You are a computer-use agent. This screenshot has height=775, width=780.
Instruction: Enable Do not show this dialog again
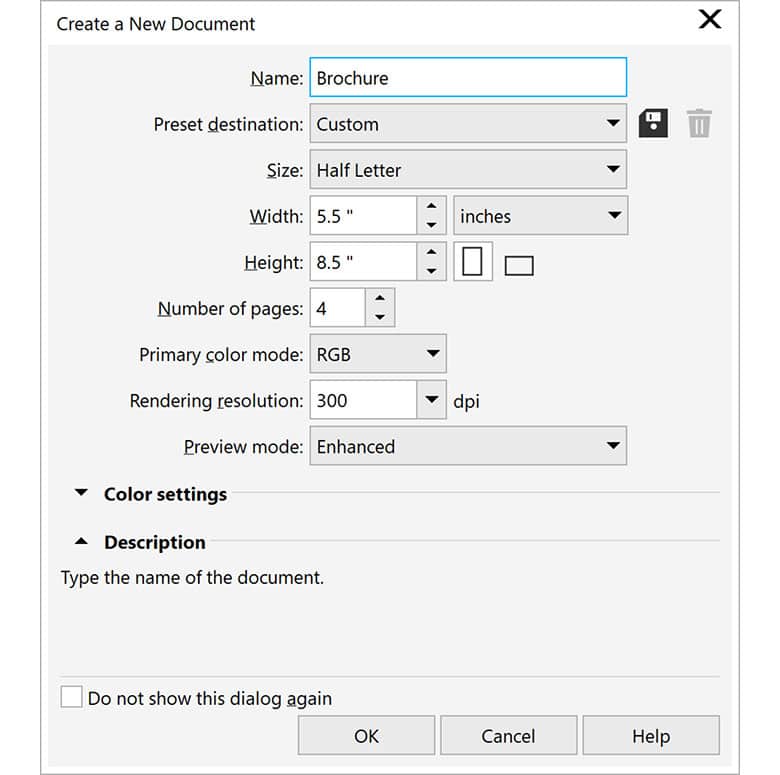[x=72, y=697]
